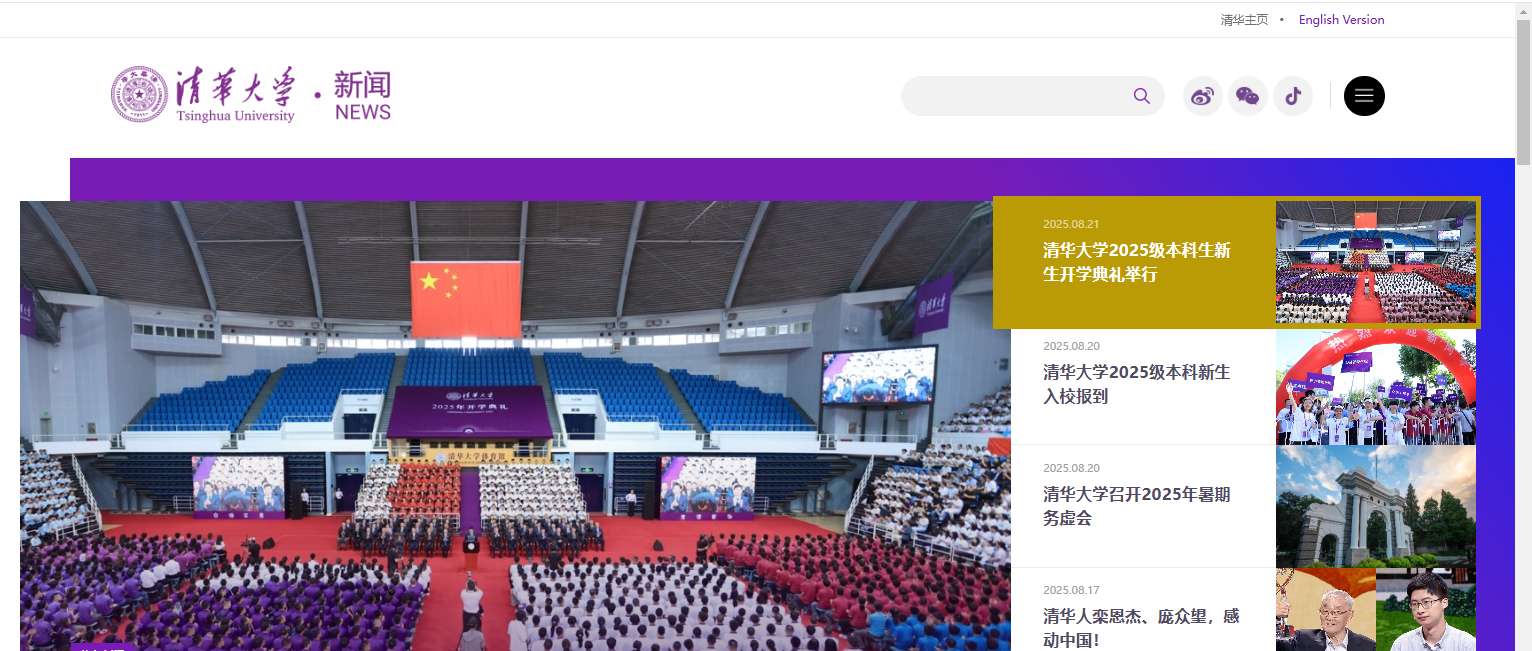Click the freshman registration red arch thumbnail
This screenshot has width=1532, height=651.
(x=1375, y=387)
